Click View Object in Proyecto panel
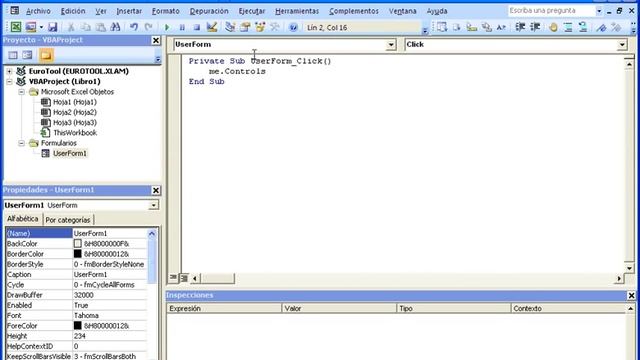Image resolution: width=640 pixels, height=360 pixels. [x=27, y=55]
